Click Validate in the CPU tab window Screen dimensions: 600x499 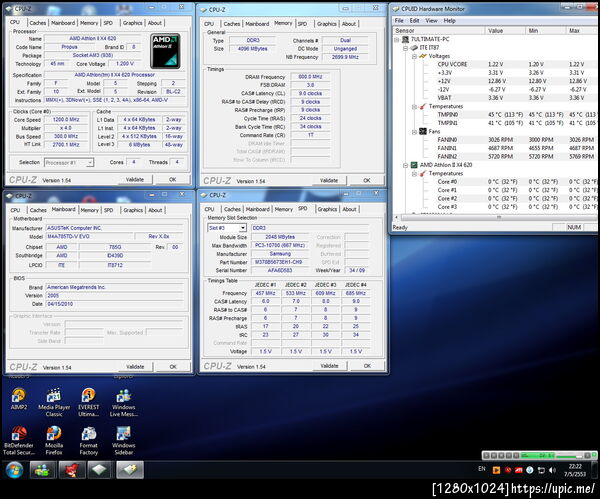pos(135,179)
